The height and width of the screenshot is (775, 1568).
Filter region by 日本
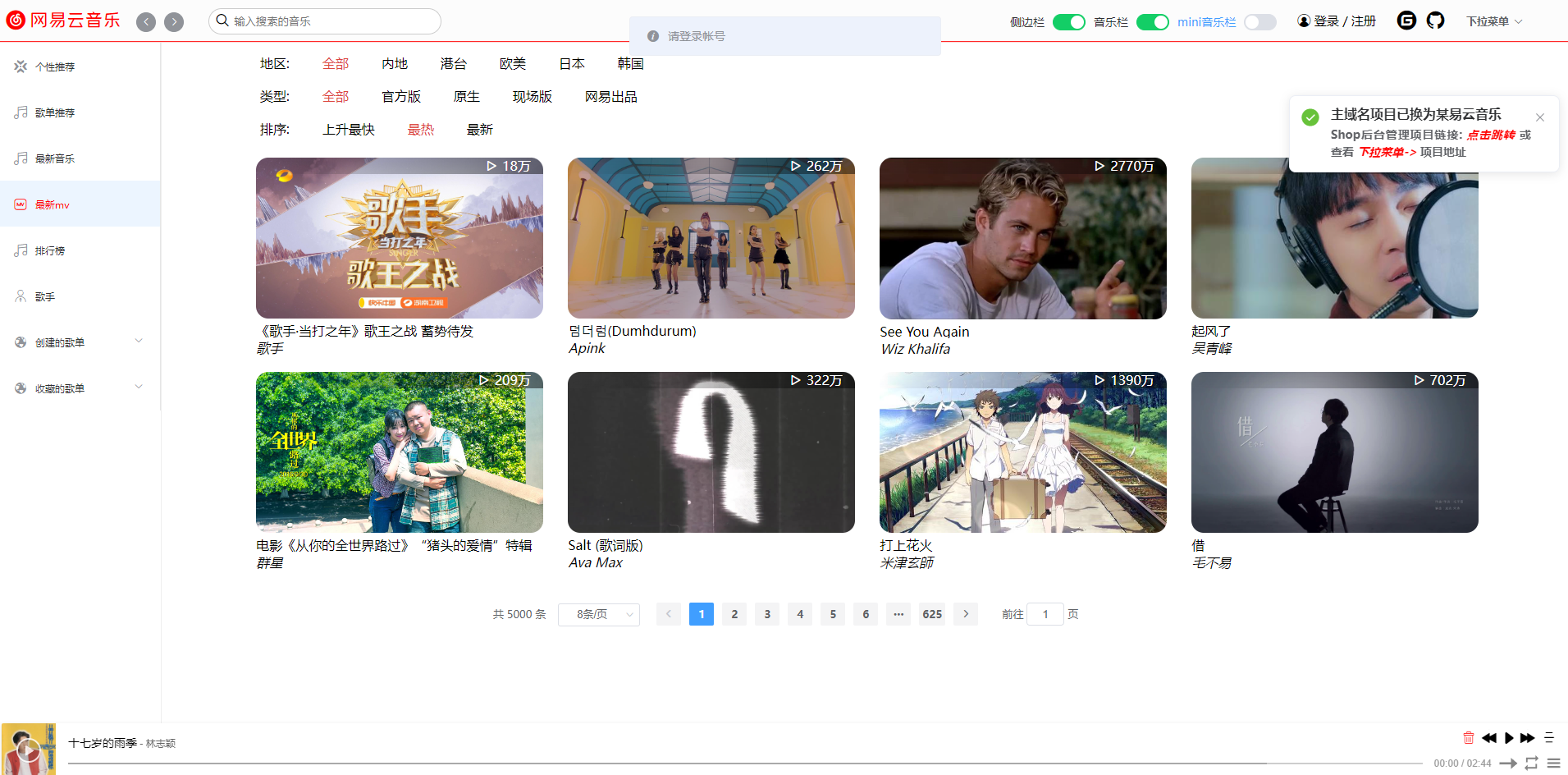pos(572,64)
